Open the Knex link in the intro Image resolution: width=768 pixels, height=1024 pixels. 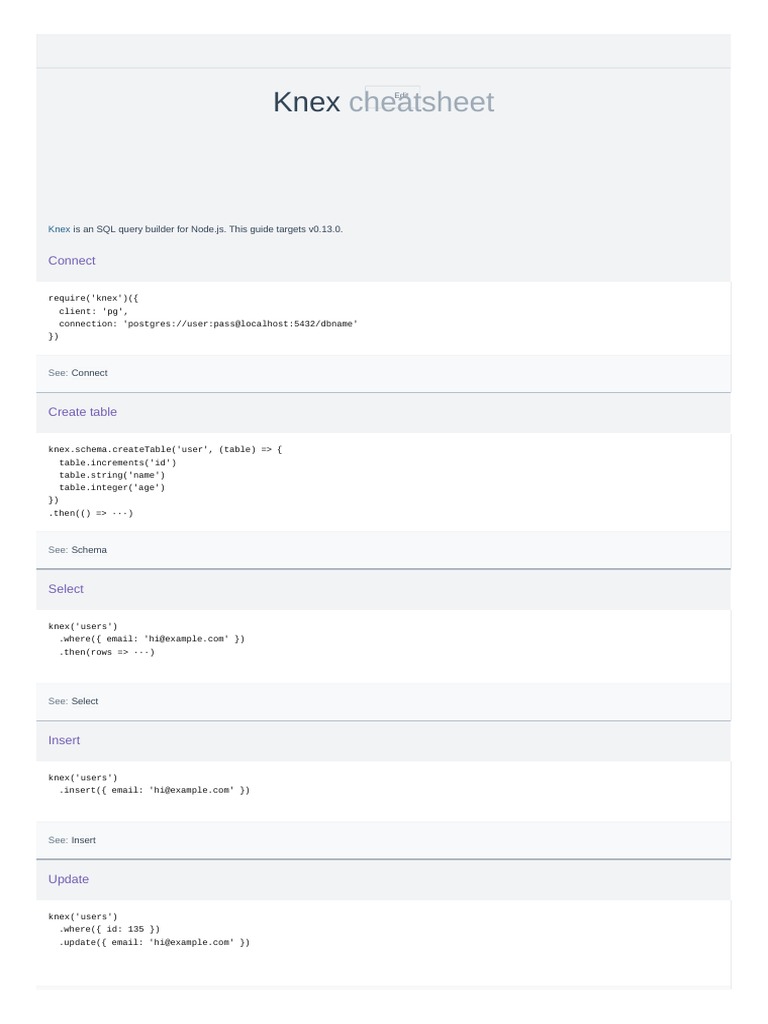click(x=59, y=229)
